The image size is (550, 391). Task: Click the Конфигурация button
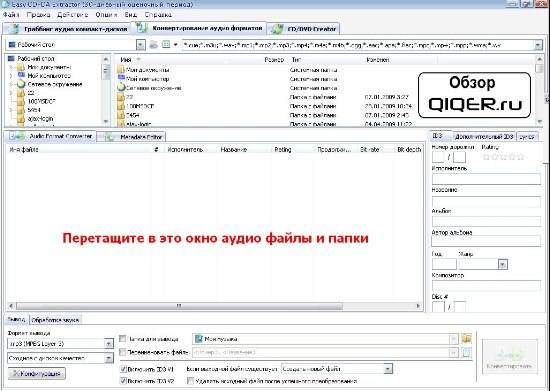coord(37,374)
